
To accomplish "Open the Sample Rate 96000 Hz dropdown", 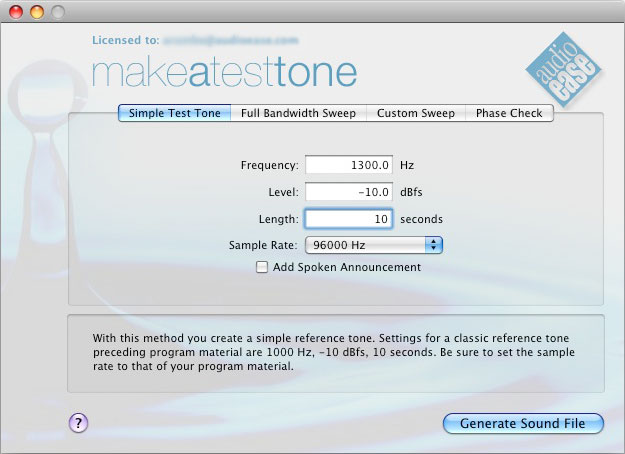I will (x=373, y=245).
